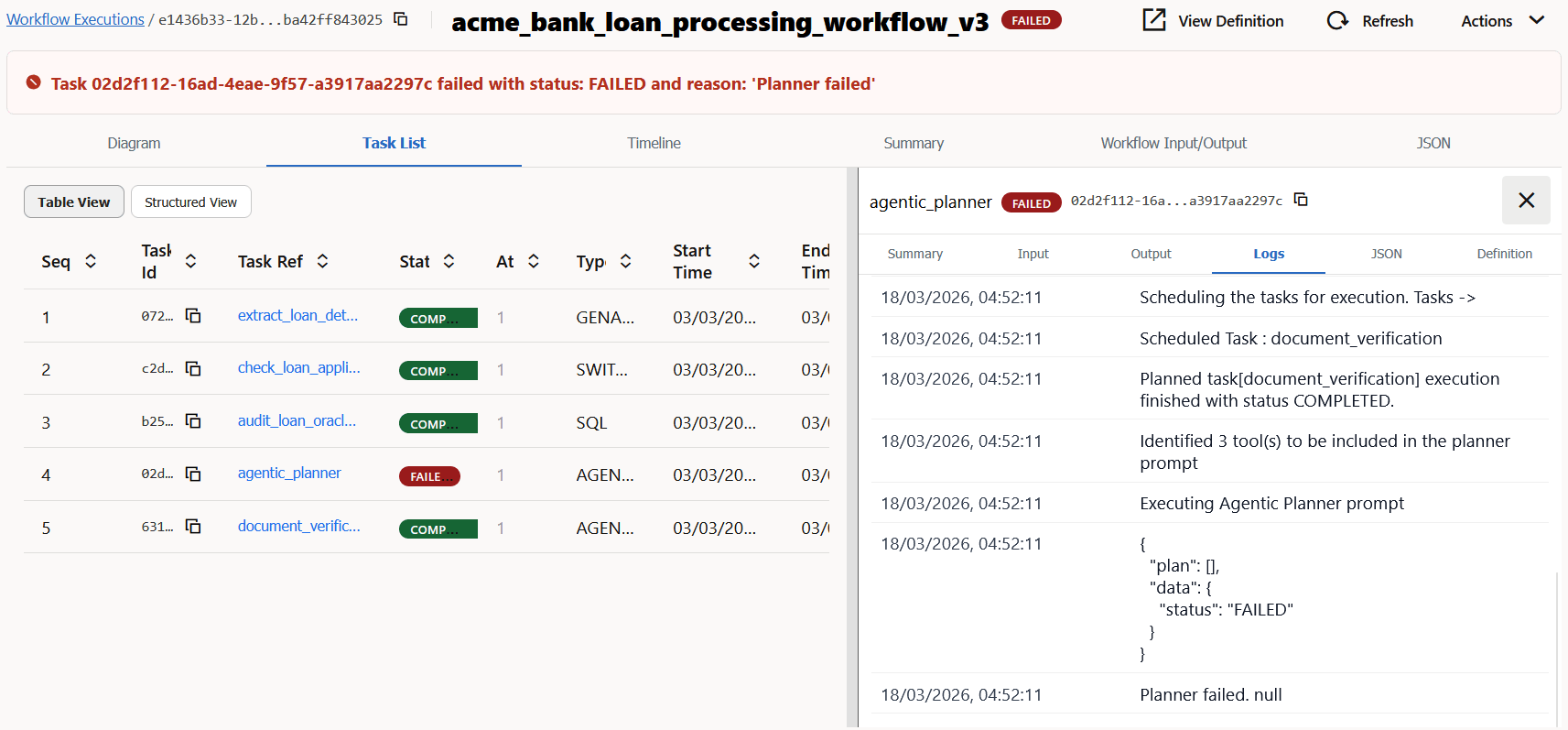Open the audit_loan_oracl... task link
This screenshot has height=730, width=1568.
coord(297,420)
